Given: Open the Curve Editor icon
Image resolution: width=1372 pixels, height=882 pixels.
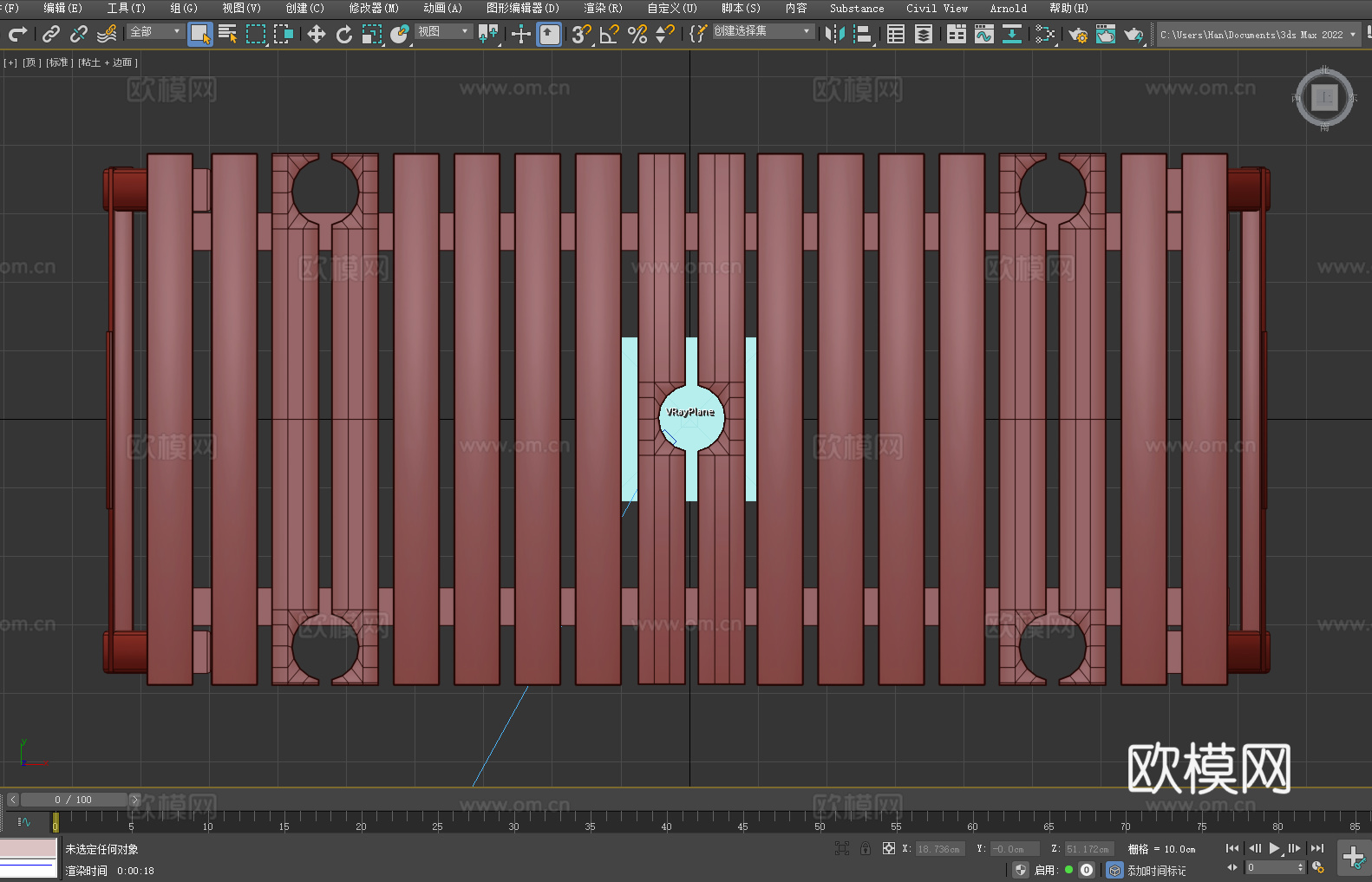Looking at the screenshot, I should (x=984, y=34).
